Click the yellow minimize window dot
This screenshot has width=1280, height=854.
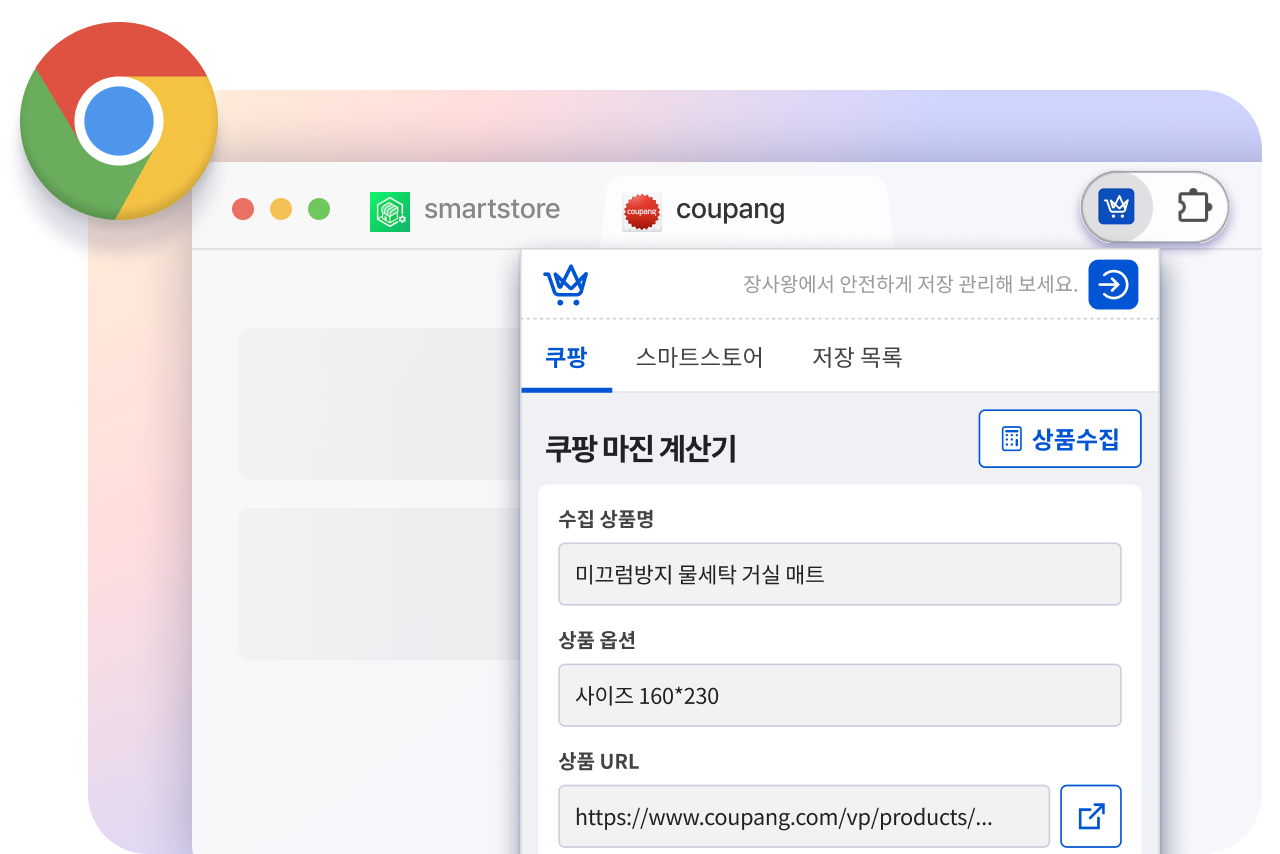coord(281,209)
